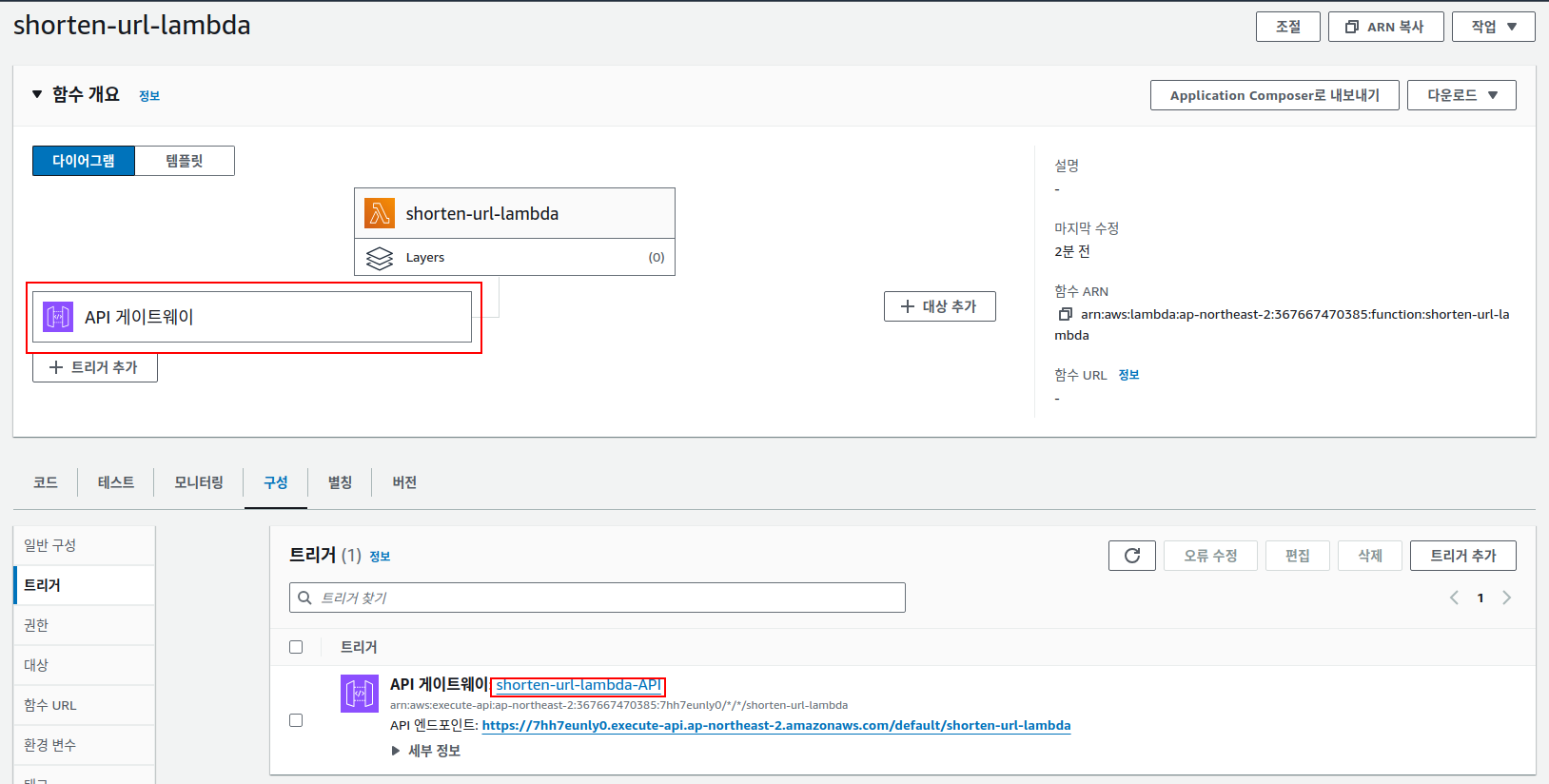This screenshot has height=784, width=1549.
Task: Collapse the 함수 개요 section
Action: pyautogui.click(x=37, y=94)
